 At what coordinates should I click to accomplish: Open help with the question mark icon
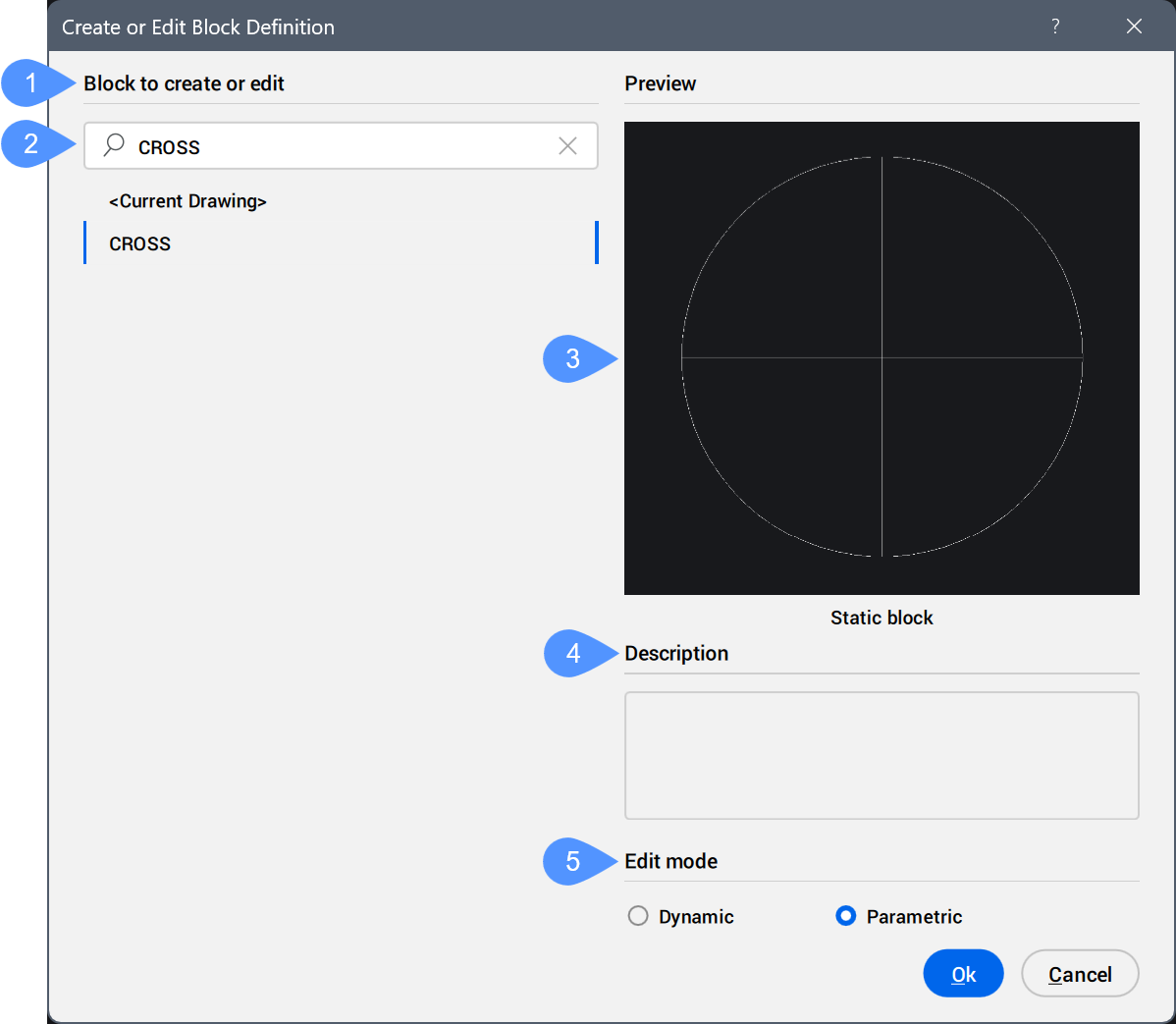(x=1055, y=27)
